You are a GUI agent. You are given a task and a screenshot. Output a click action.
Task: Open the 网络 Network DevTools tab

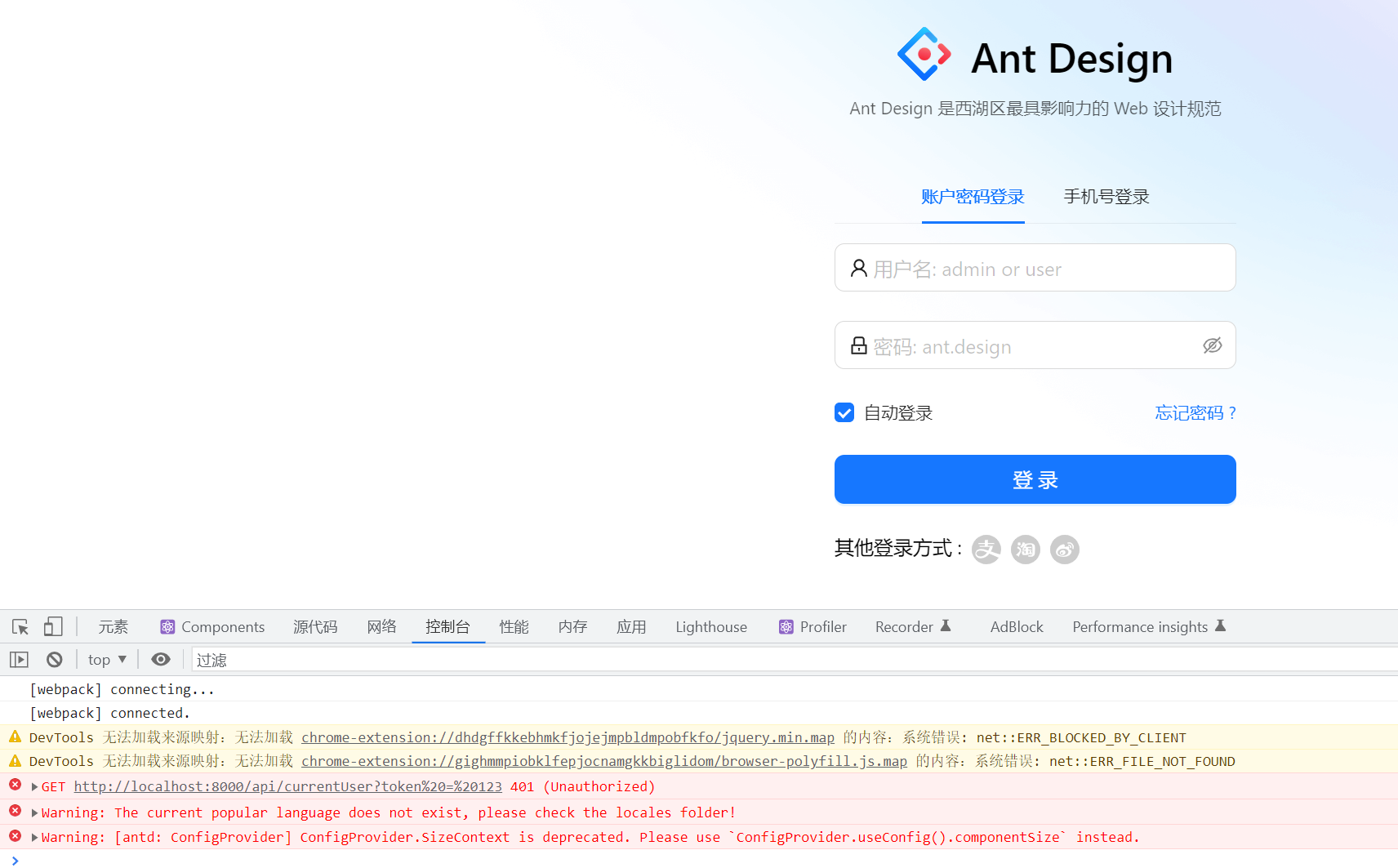click(381, 627)
